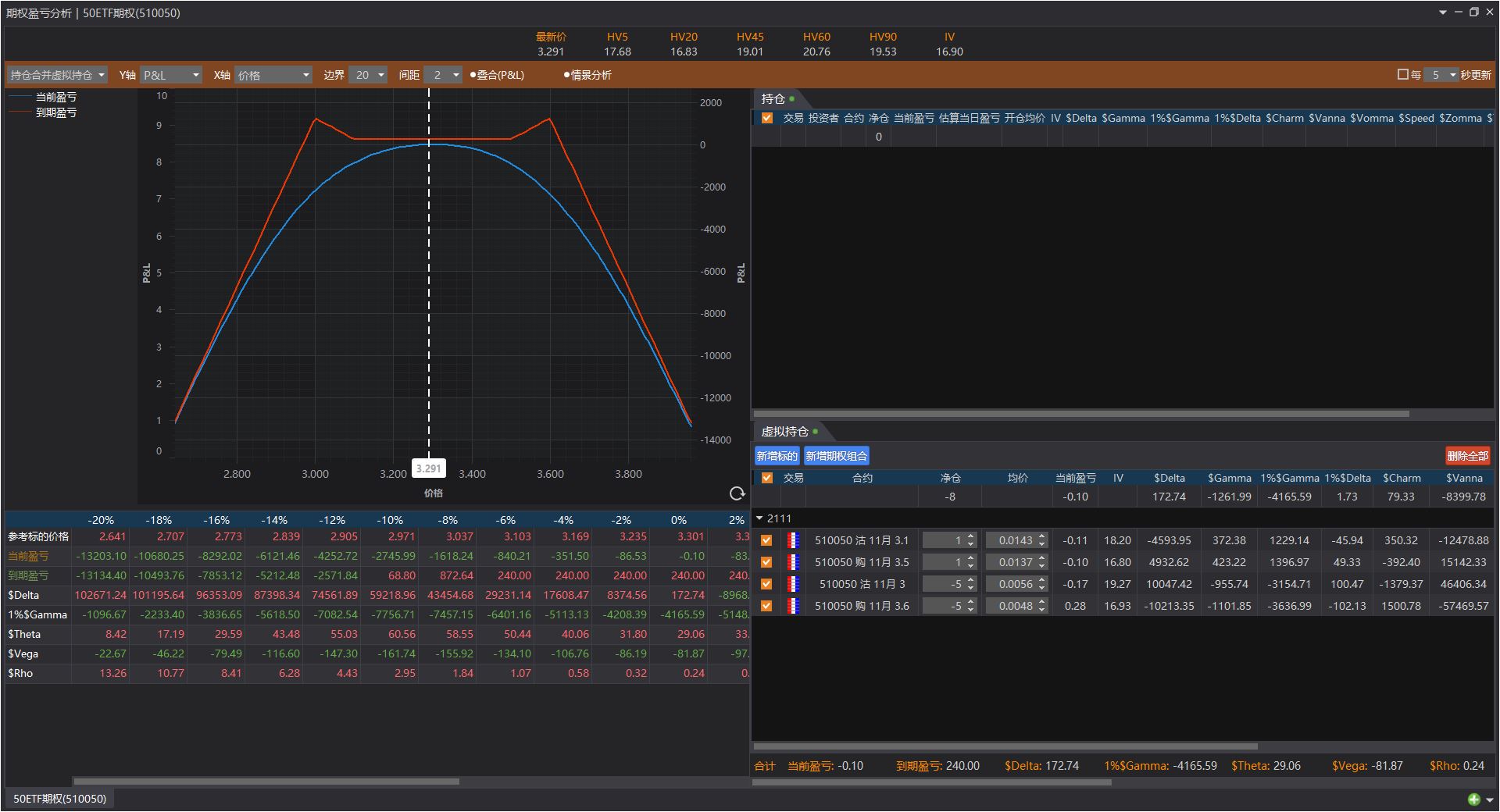
Task: Click the chart refresh icon below the graph
Action: (736, 493)
